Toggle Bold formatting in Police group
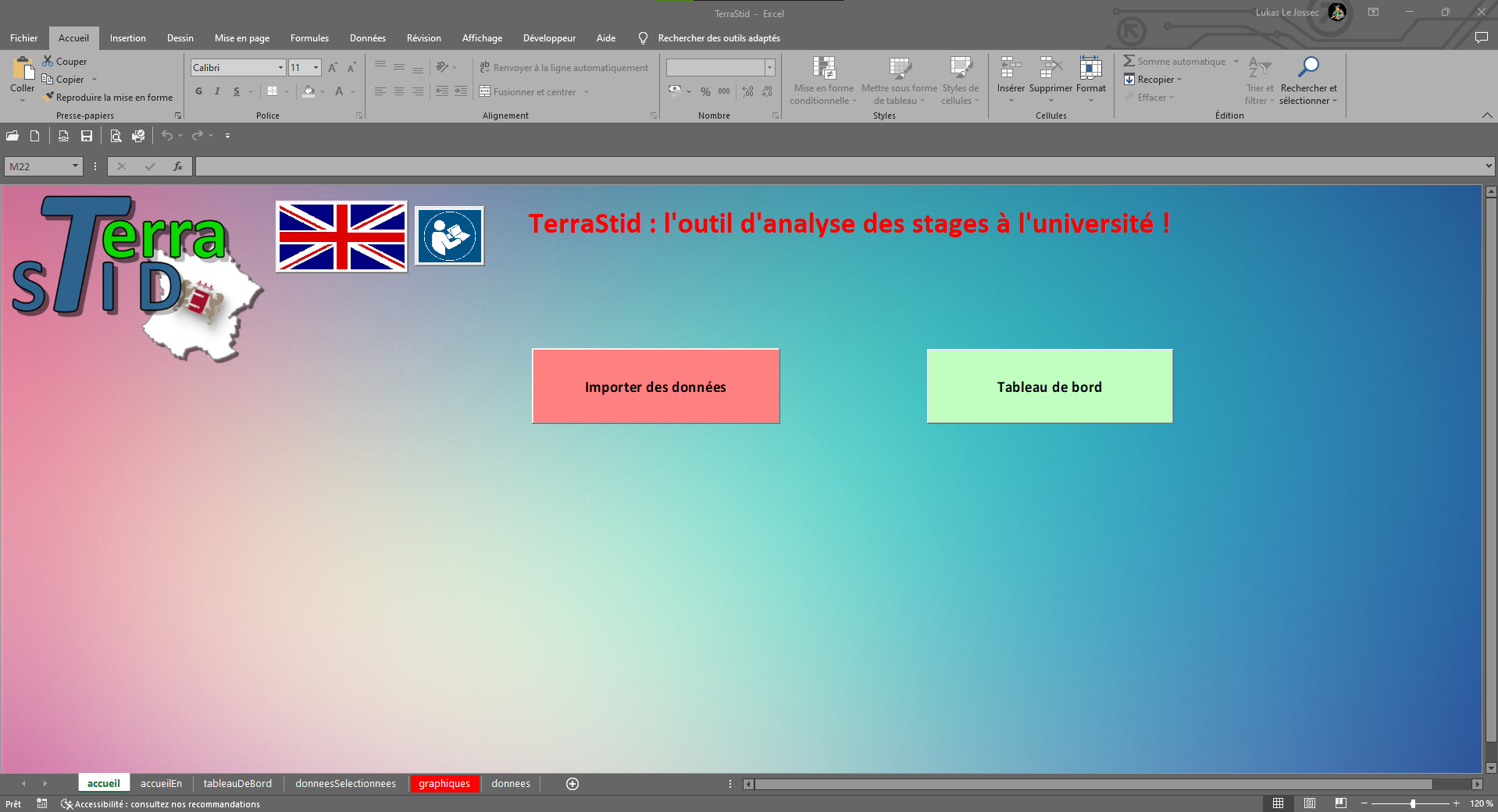 (x=198, y=91)
